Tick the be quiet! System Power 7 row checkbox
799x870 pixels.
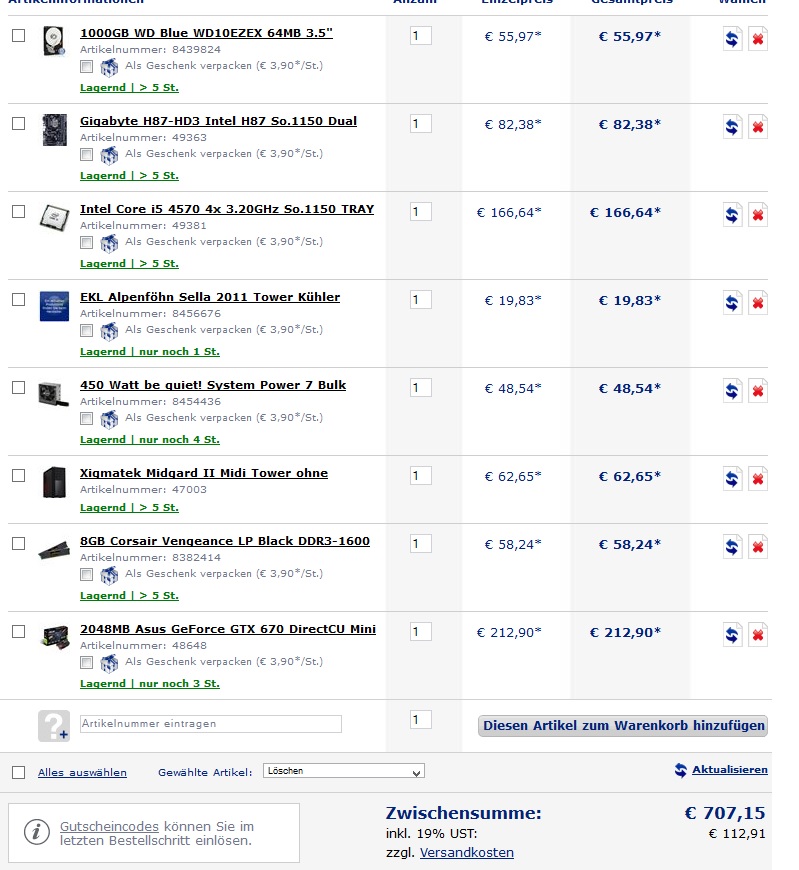coord(18,387)
